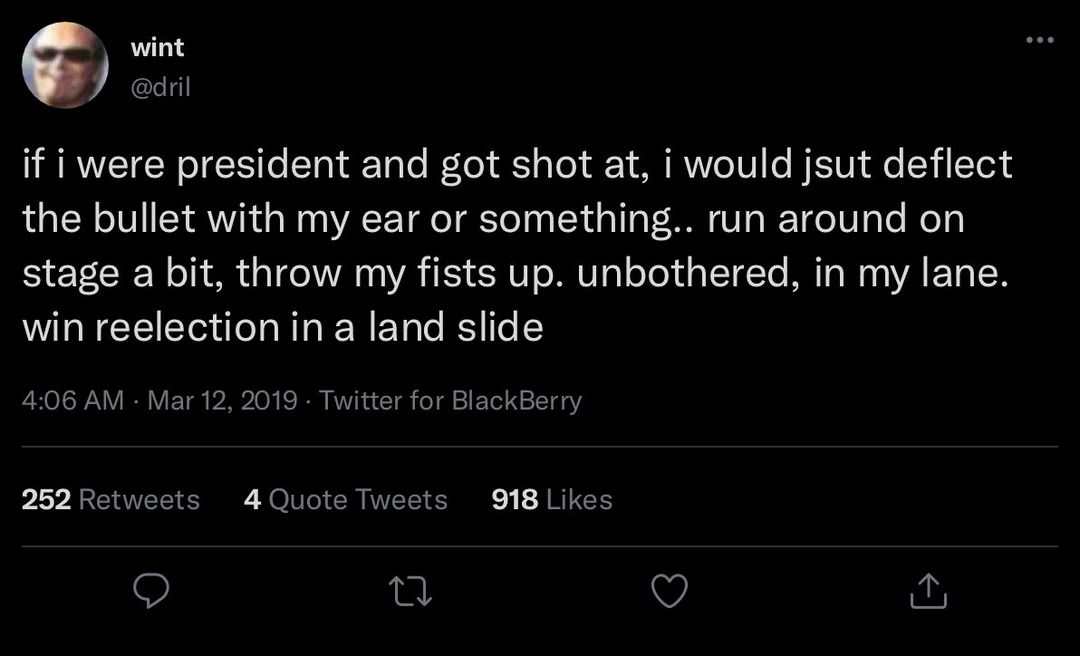1080x656 pixels.
Task: Open the profile via display name "wint"
Action: (157, 47)
